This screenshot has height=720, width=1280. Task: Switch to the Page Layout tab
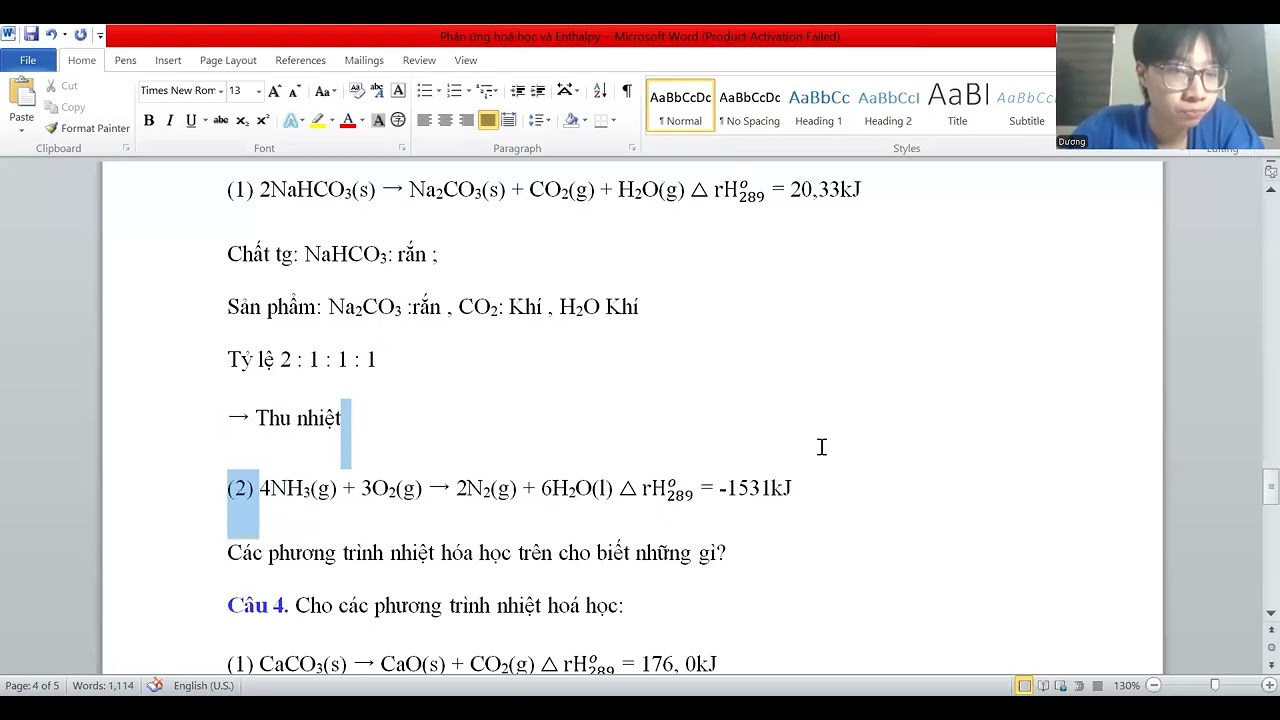point(228,60)
